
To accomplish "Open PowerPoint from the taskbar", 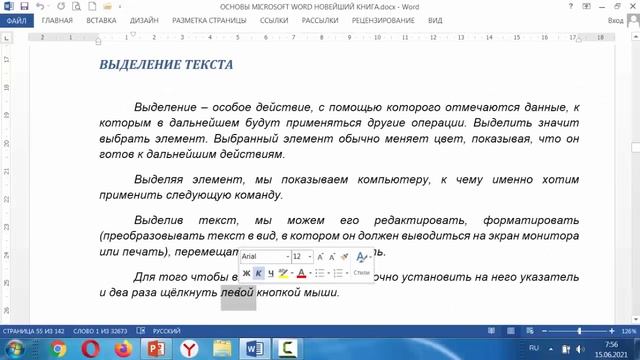I will pos(156,349).
